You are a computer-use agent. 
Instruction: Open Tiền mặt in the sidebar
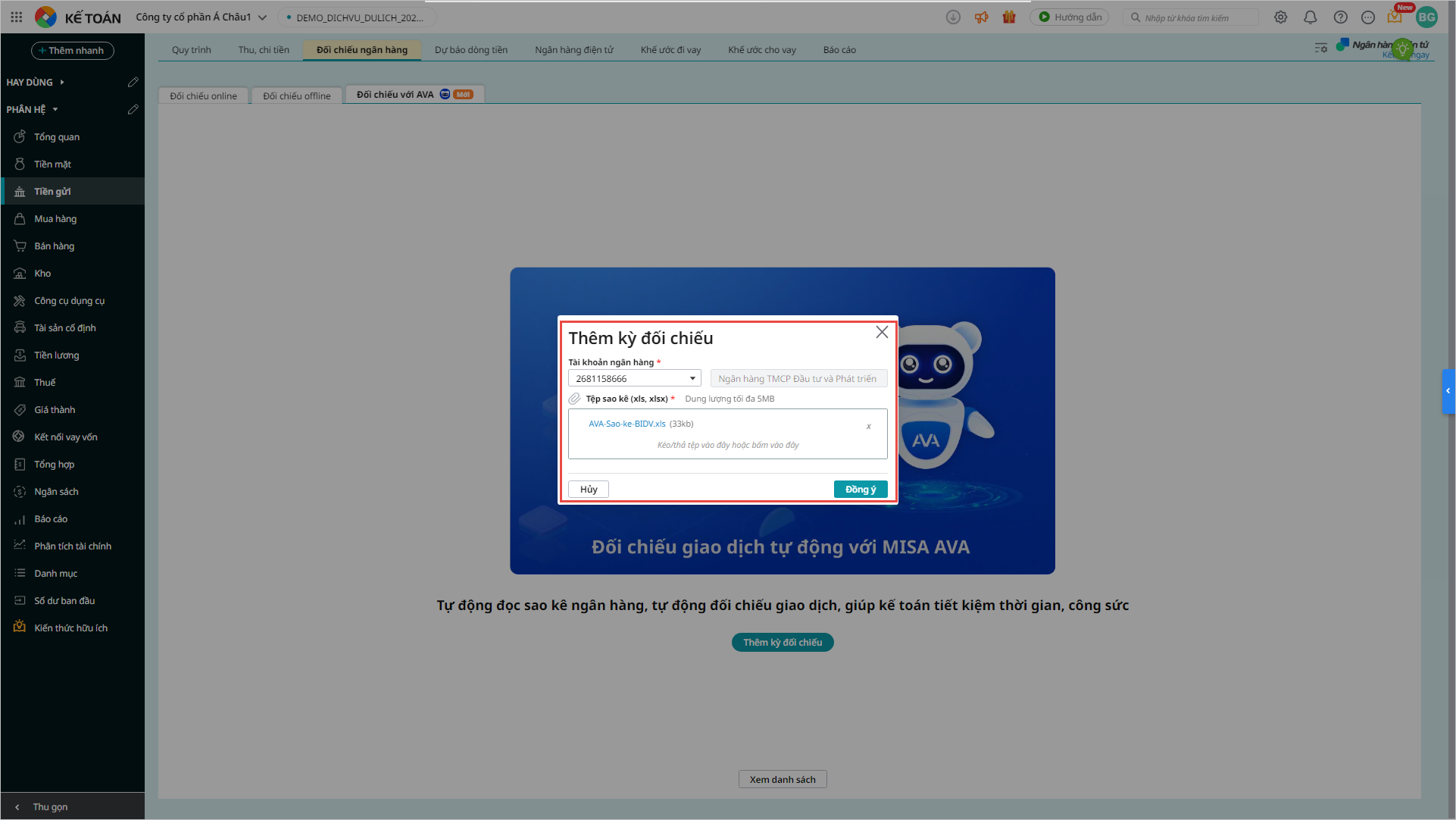click(x=73, y=164)
